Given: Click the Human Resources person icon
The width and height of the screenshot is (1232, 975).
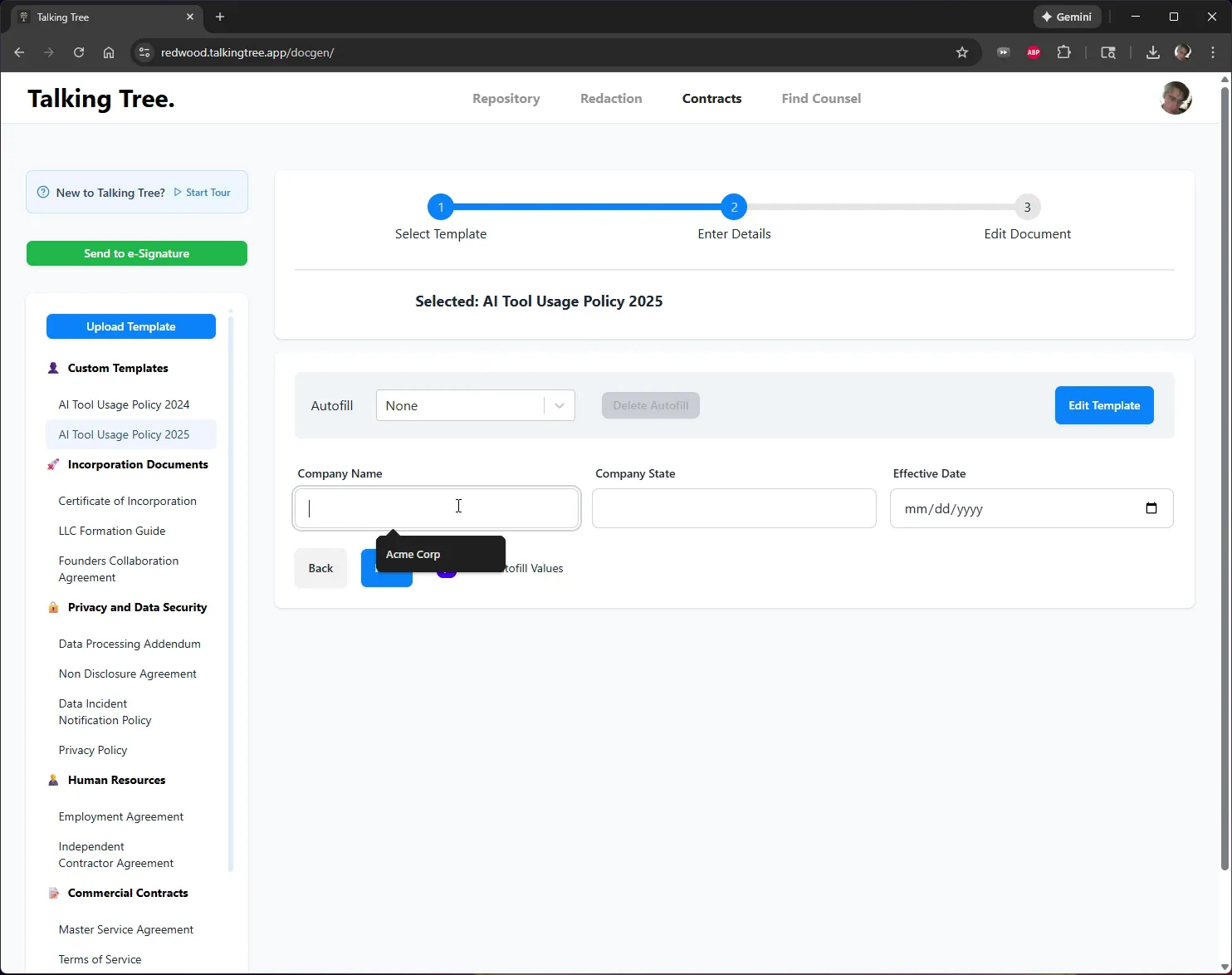Looking at the screenshot, I should point(53,780).
